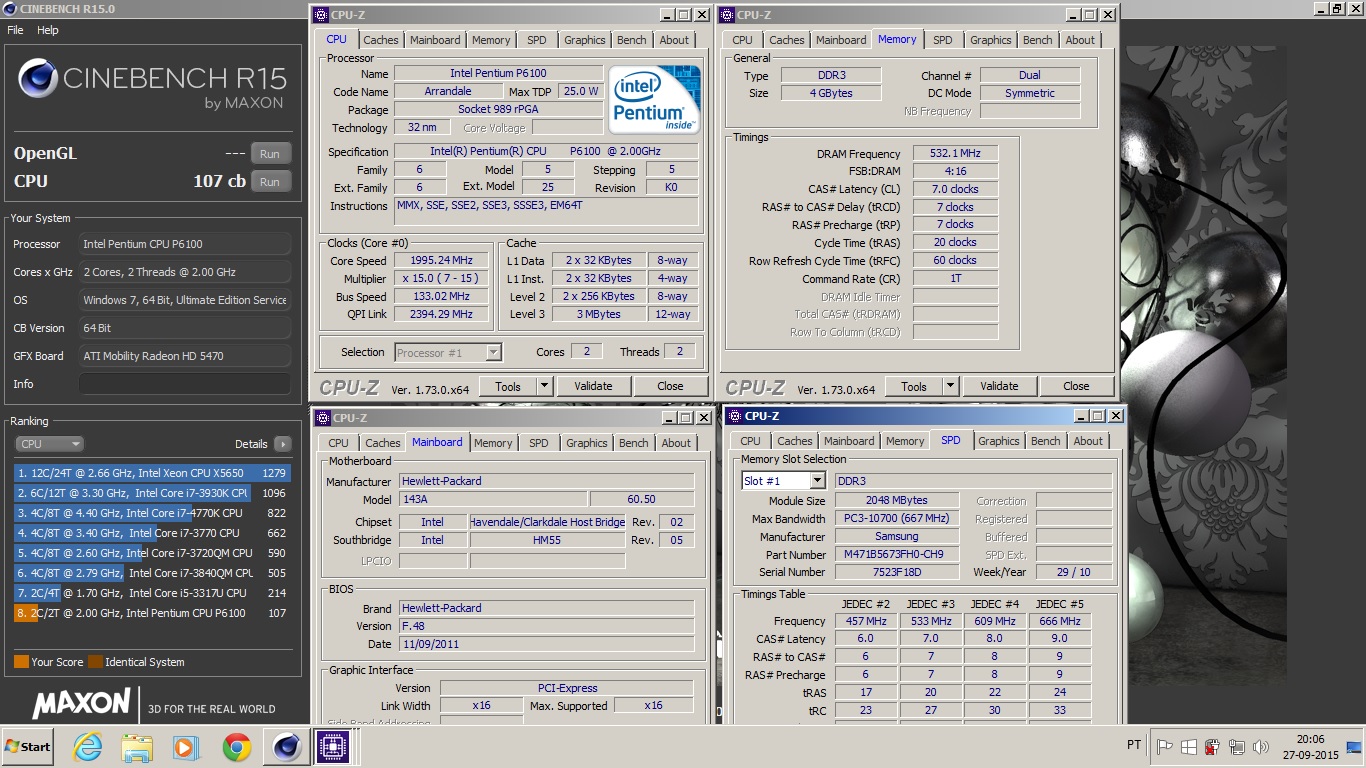Run the OpenGL benchmark
Viewport: 1366px width, 768px height.
(270, 154)
